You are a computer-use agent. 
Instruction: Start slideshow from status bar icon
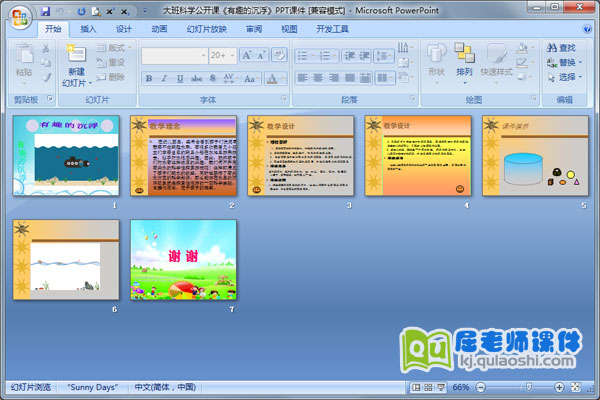click(x=441, y=387)
